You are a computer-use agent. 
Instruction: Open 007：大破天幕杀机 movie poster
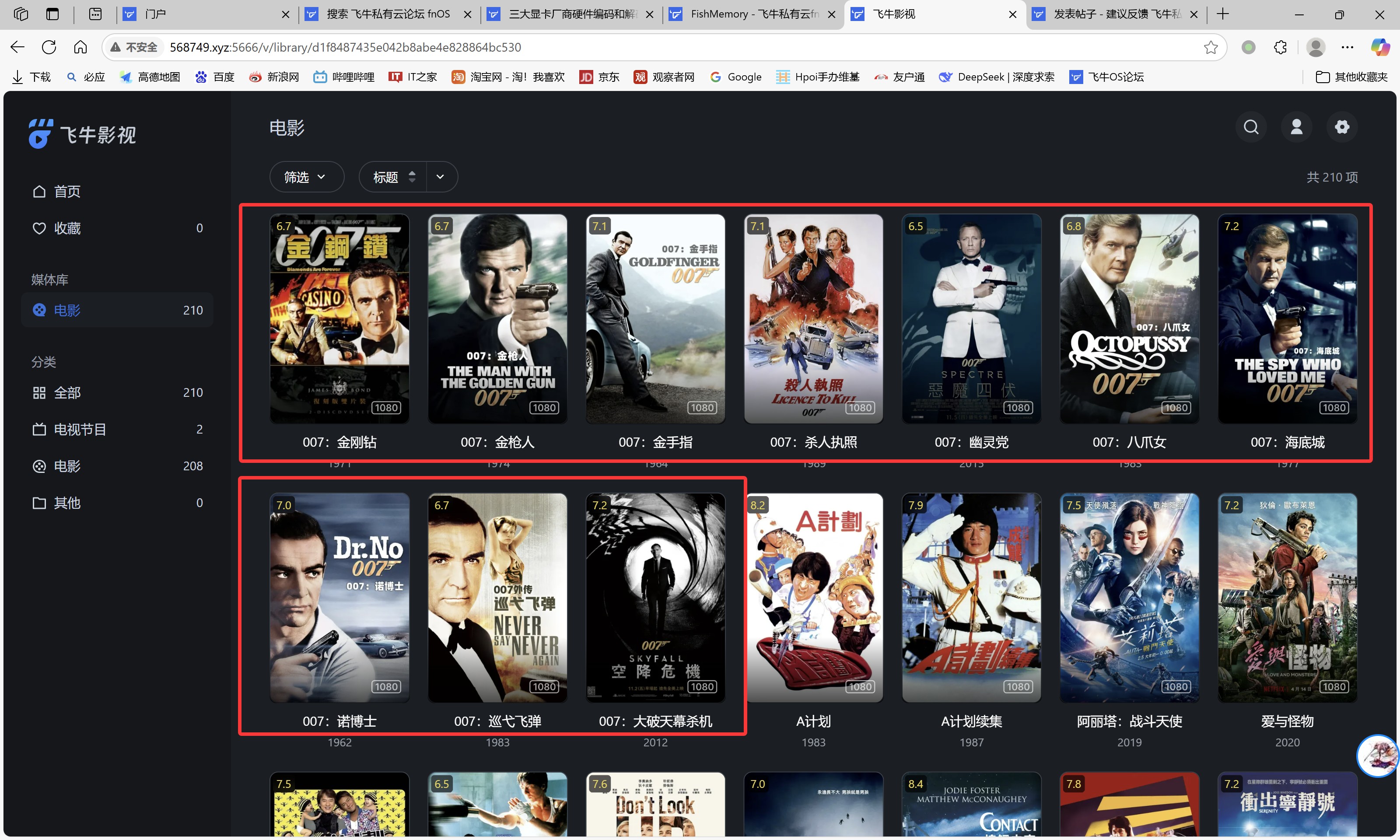pyautogui.click(x=655, y=598)
